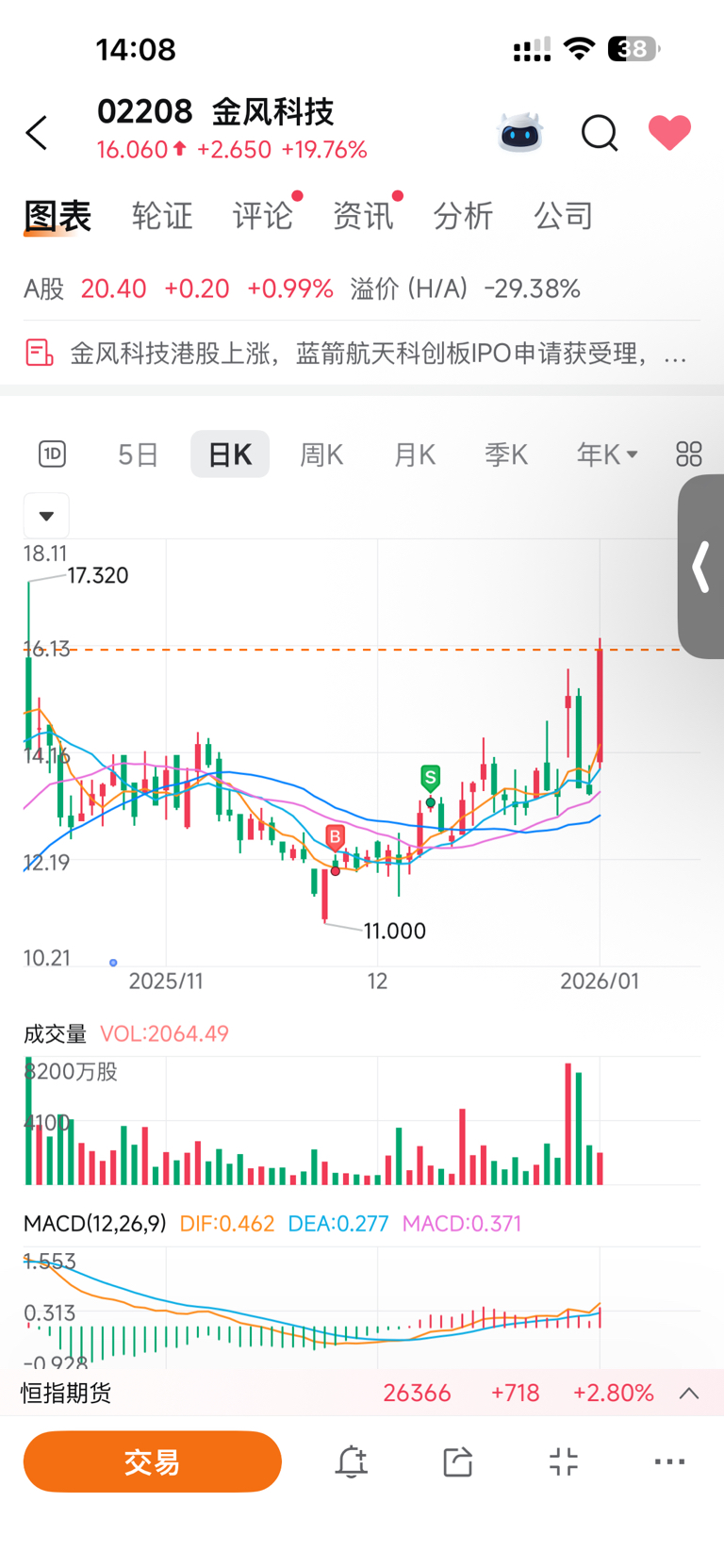
Task: Tap the +2.80% index change
Action: point(613,1394)
